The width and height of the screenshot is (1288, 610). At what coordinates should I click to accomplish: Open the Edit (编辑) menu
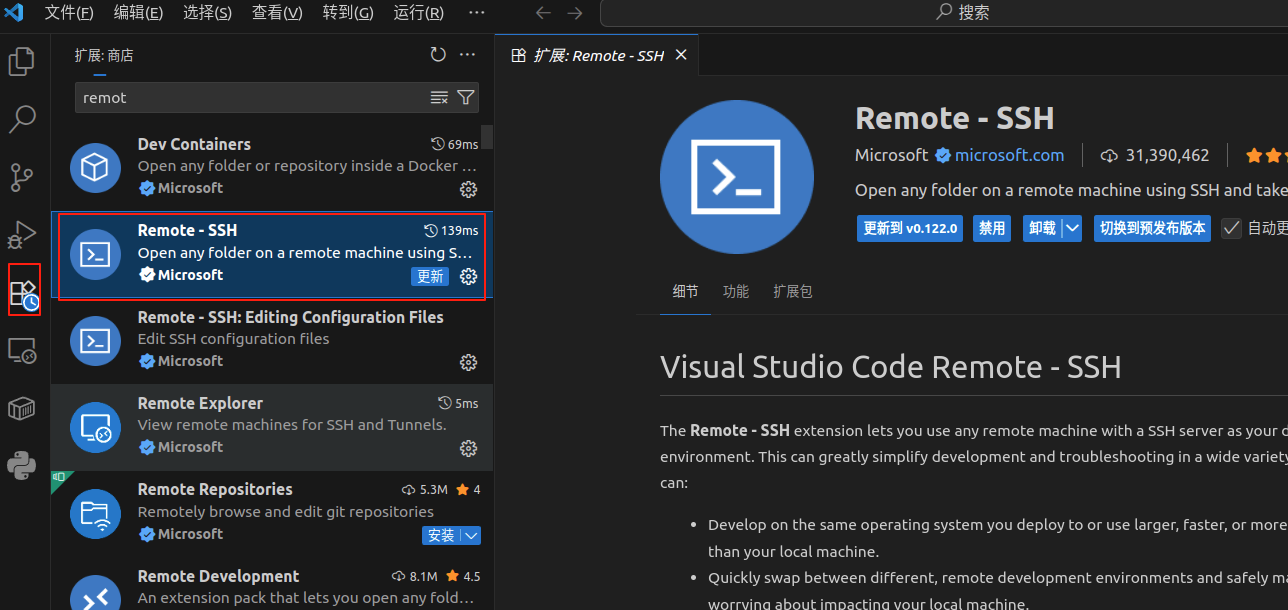click(138, 12)
